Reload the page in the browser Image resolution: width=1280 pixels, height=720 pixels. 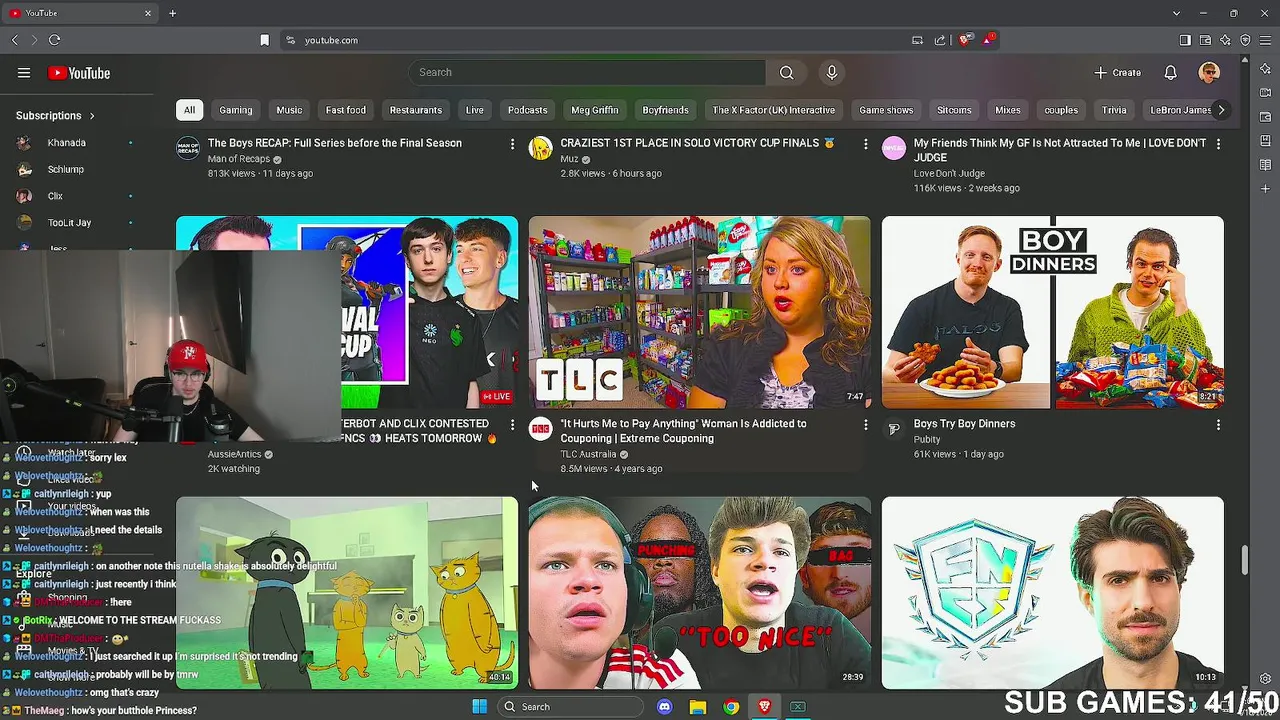(54, 40)
